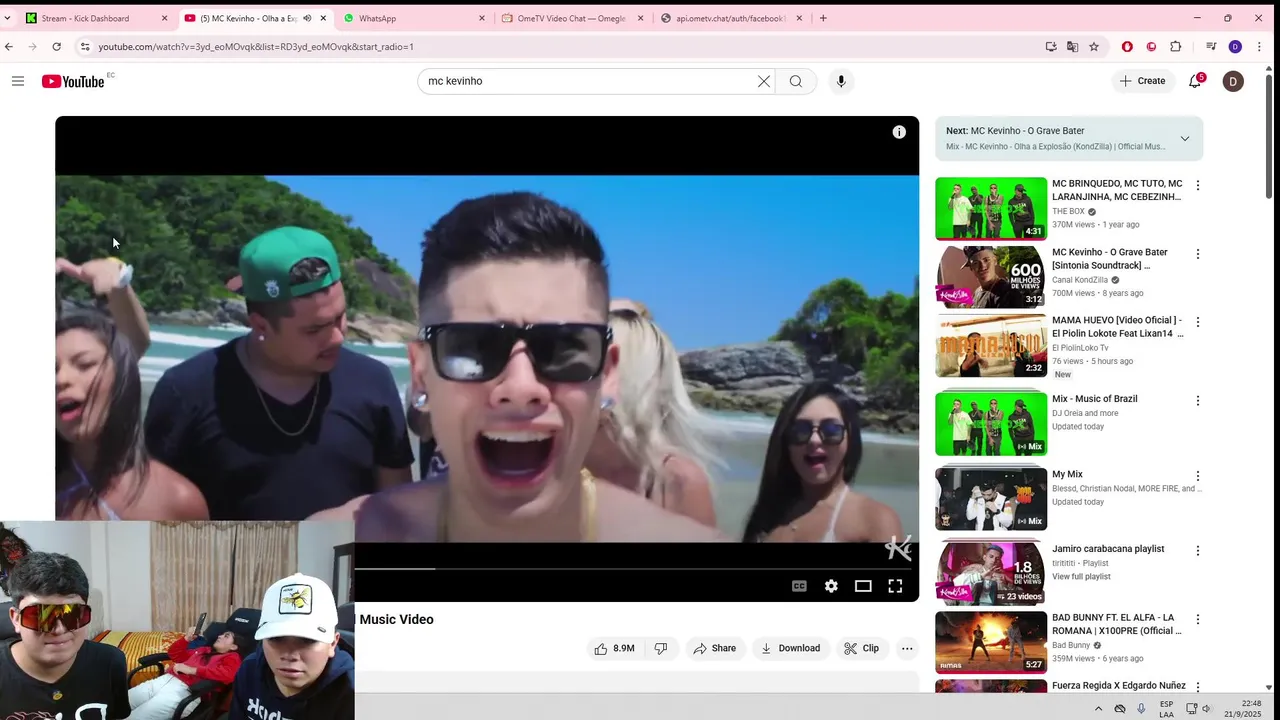Download the video
Screen dimensions: 1280x720
pyautogui.click(x=791, y=648)
